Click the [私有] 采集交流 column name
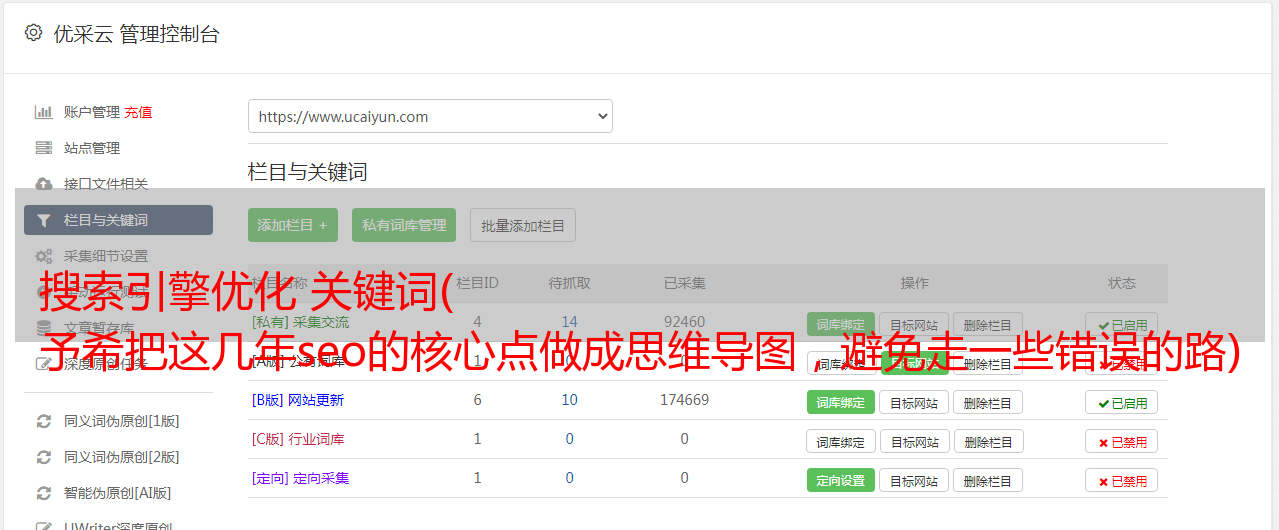Viewport: 1279px width, 530px height. click(x=300, y=322)
